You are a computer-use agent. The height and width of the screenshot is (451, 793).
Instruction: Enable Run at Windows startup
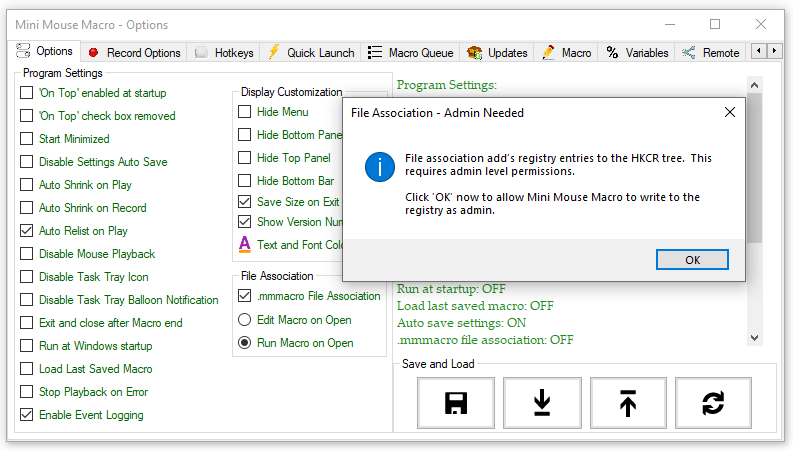[26, 346]
